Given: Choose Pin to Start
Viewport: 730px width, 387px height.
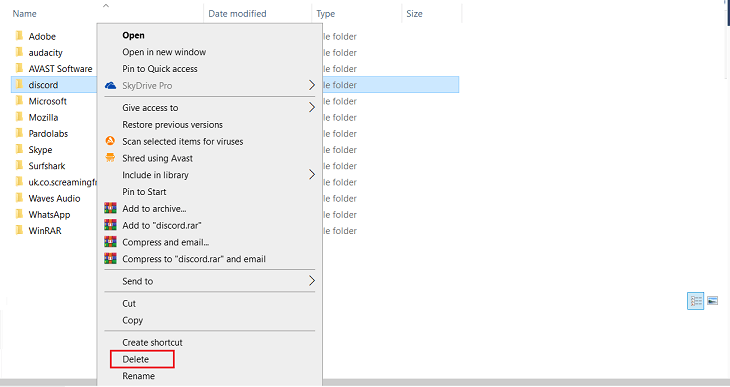Looking at the screenshot, I should [144, 192].
